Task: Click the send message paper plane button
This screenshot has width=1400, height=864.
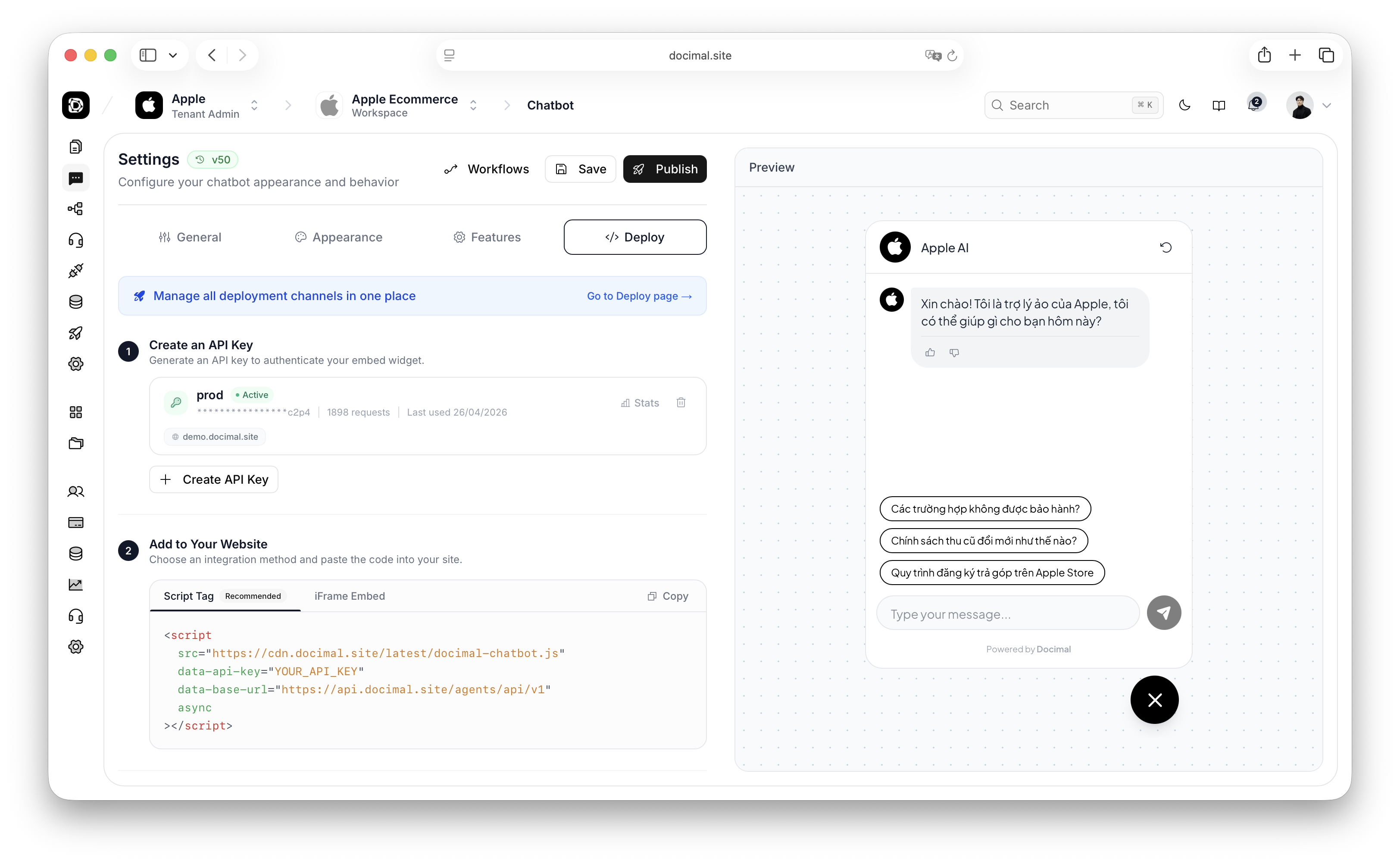Action: pyautogui.click(x=1163, y=613)
